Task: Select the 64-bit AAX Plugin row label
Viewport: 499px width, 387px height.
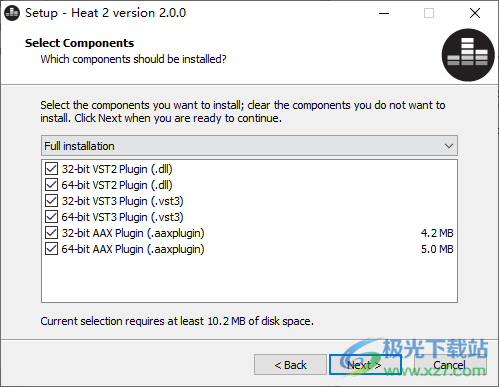Action: click(133, 249)
